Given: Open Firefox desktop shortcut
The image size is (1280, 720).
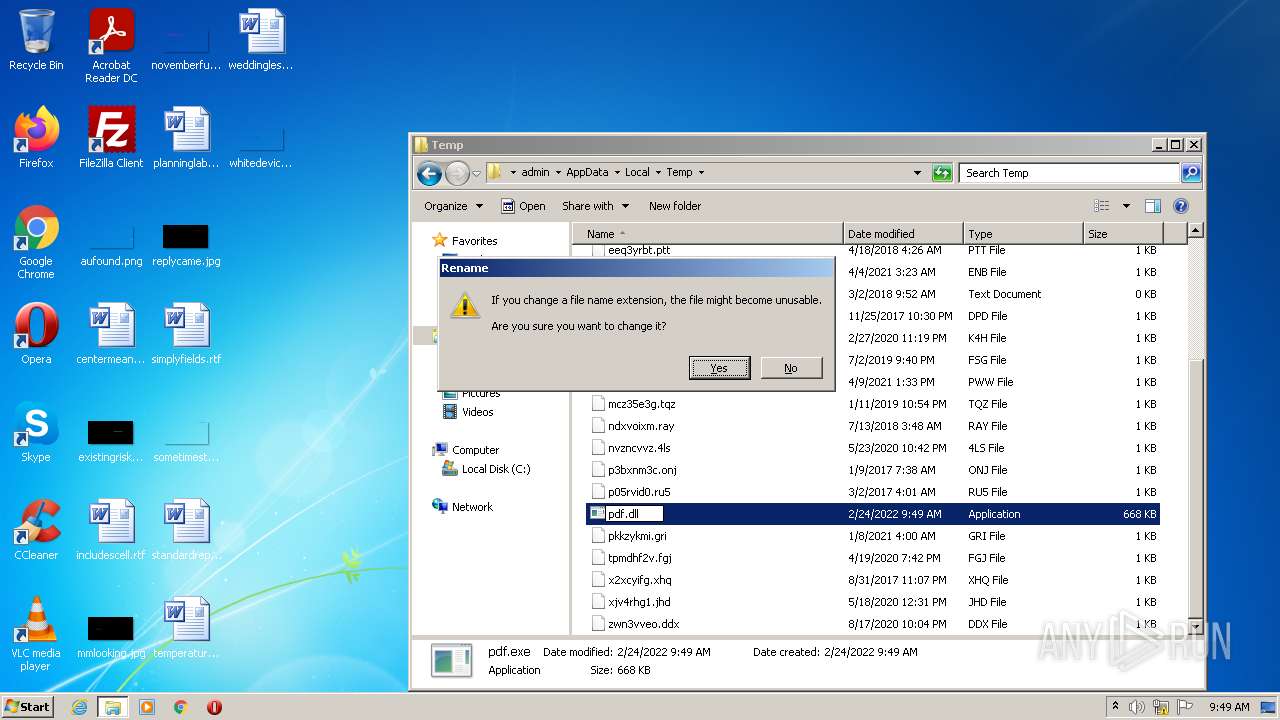Looking at the screenshot, I should click(36, 138).
